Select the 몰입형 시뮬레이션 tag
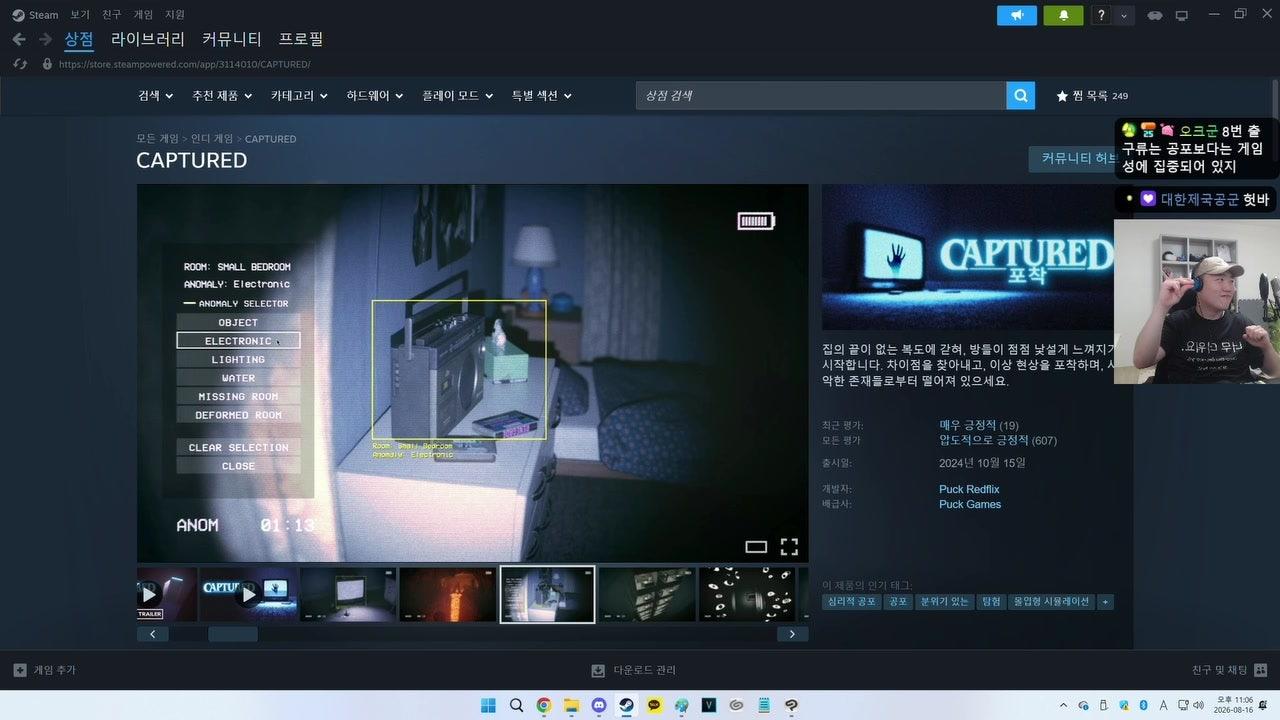 [x=1051, y=602]
